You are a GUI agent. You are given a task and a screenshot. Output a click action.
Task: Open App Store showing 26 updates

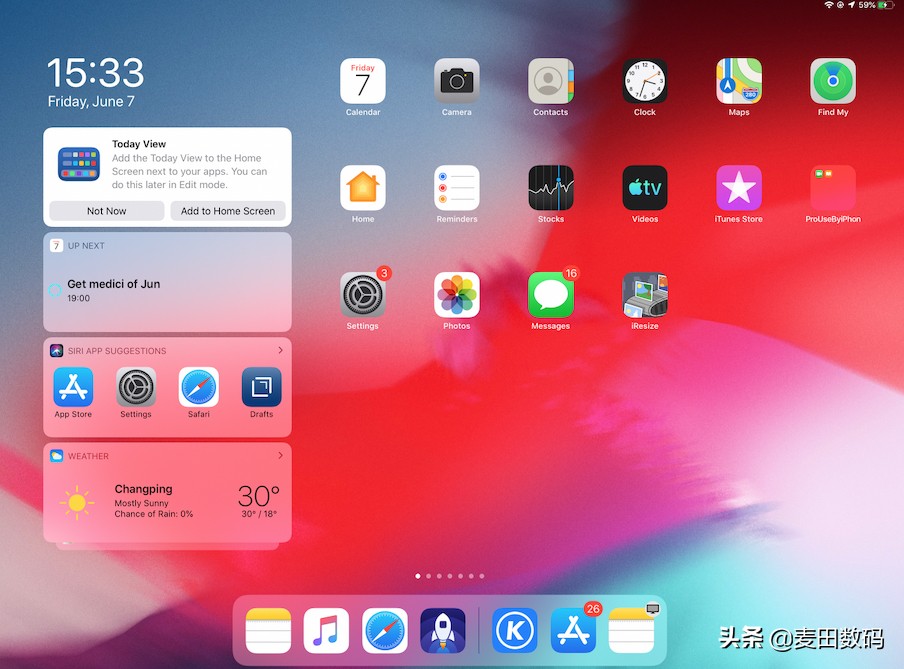(572, 630)
